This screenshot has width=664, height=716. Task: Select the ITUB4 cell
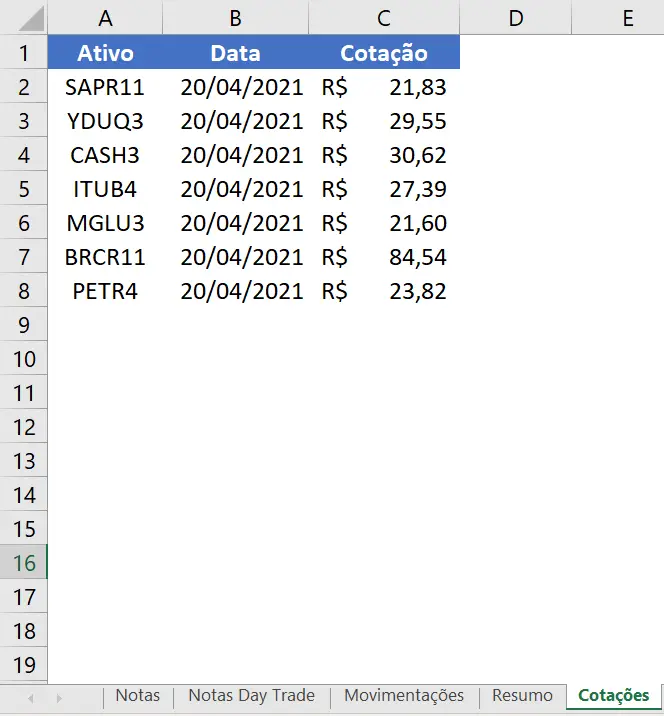(x=105, y=189)
